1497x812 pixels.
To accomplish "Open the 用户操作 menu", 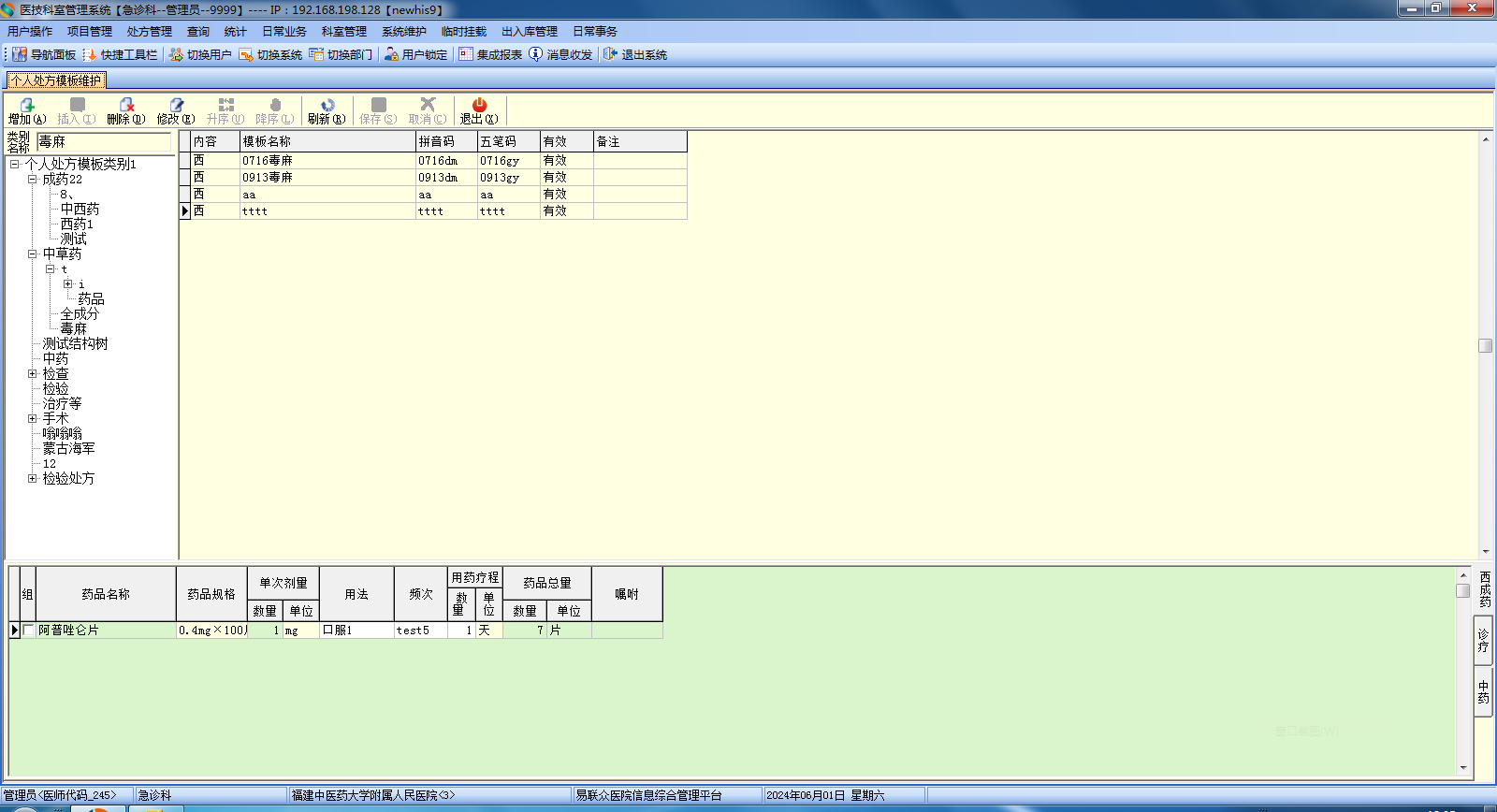I will point(30,32).
